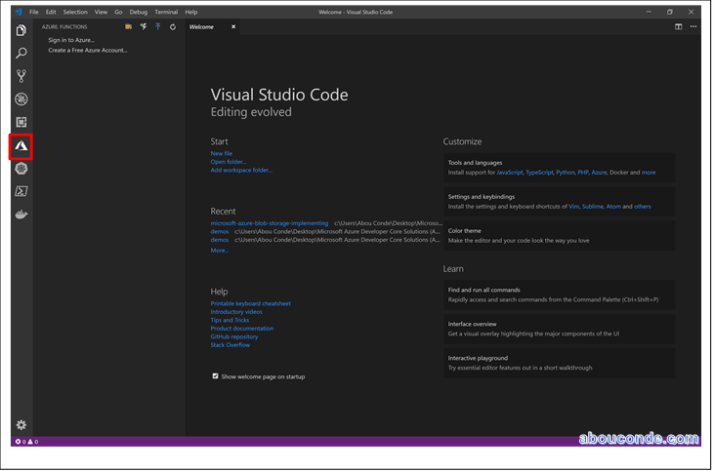This screenshot has width=714, height=471.
Task: Refresh the Azure Functions panel
Action: pos(172,27)
